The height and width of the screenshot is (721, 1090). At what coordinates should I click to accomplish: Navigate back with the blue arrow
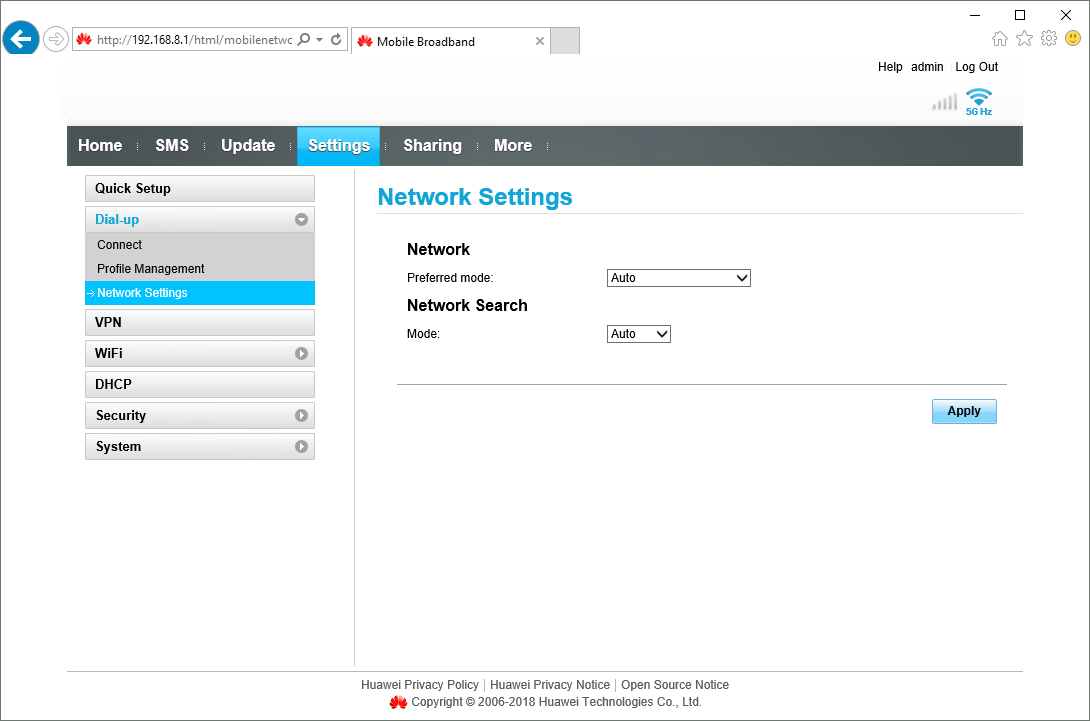20,38
